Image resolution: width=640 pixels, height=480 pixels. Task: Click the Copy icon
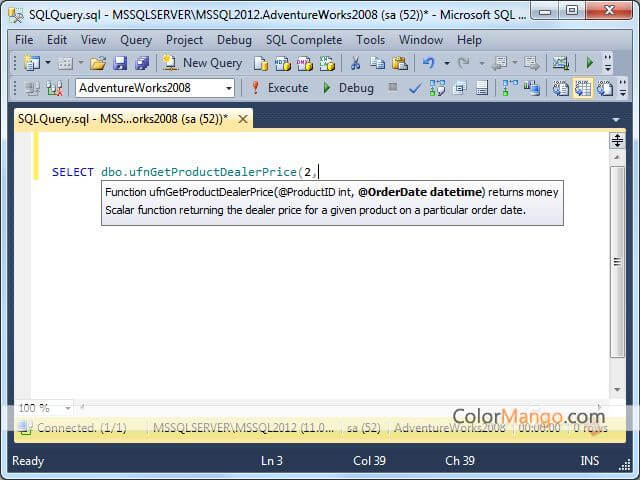coord(378,63)
